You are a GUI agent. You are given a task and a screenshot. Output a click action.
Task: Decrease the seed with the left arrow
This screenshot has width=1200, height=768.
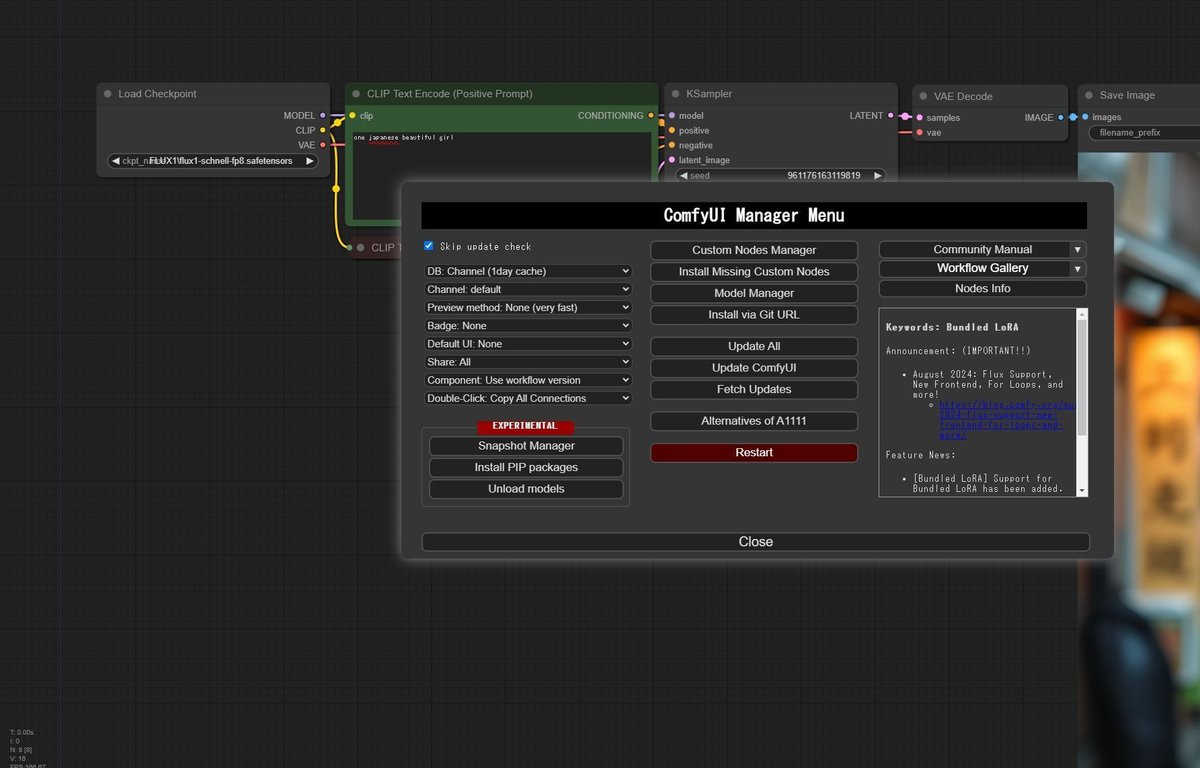[685, 175]
